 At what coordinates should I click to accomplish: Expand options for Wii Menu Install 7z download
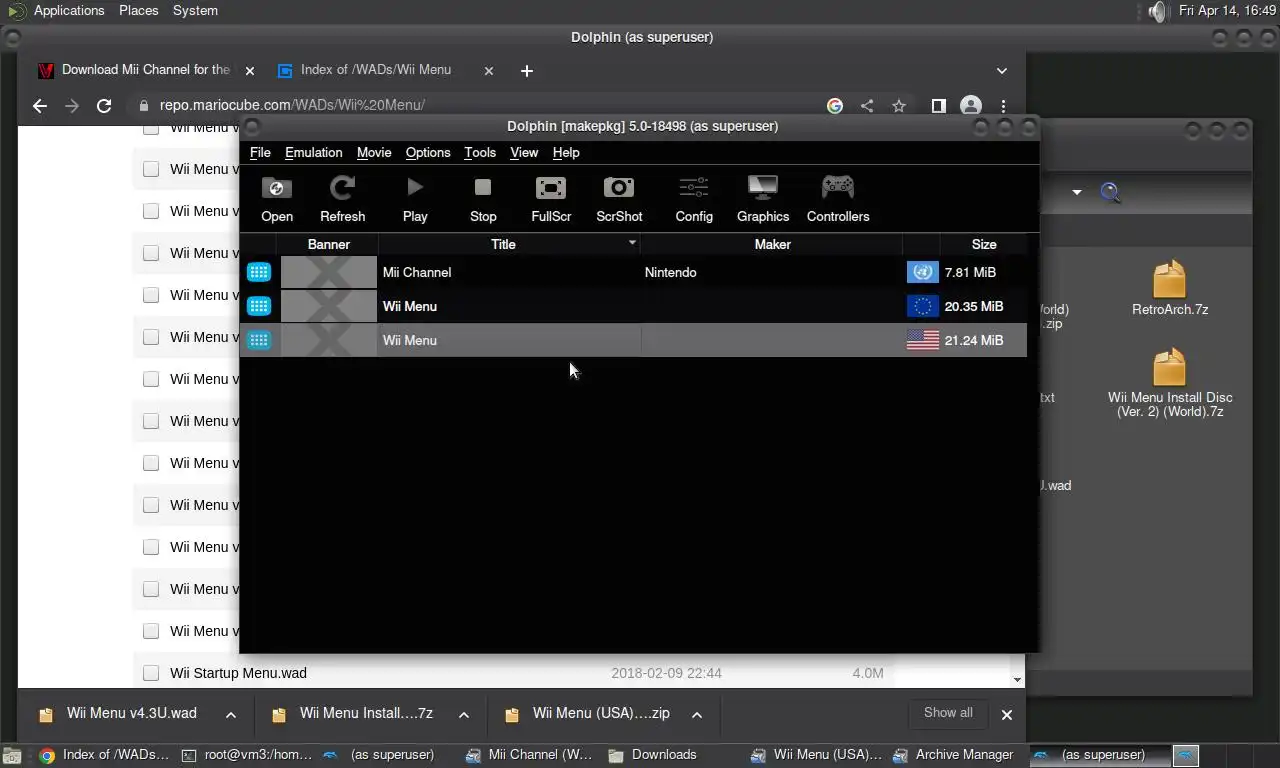pyautogui.click(x=464, y=714)
